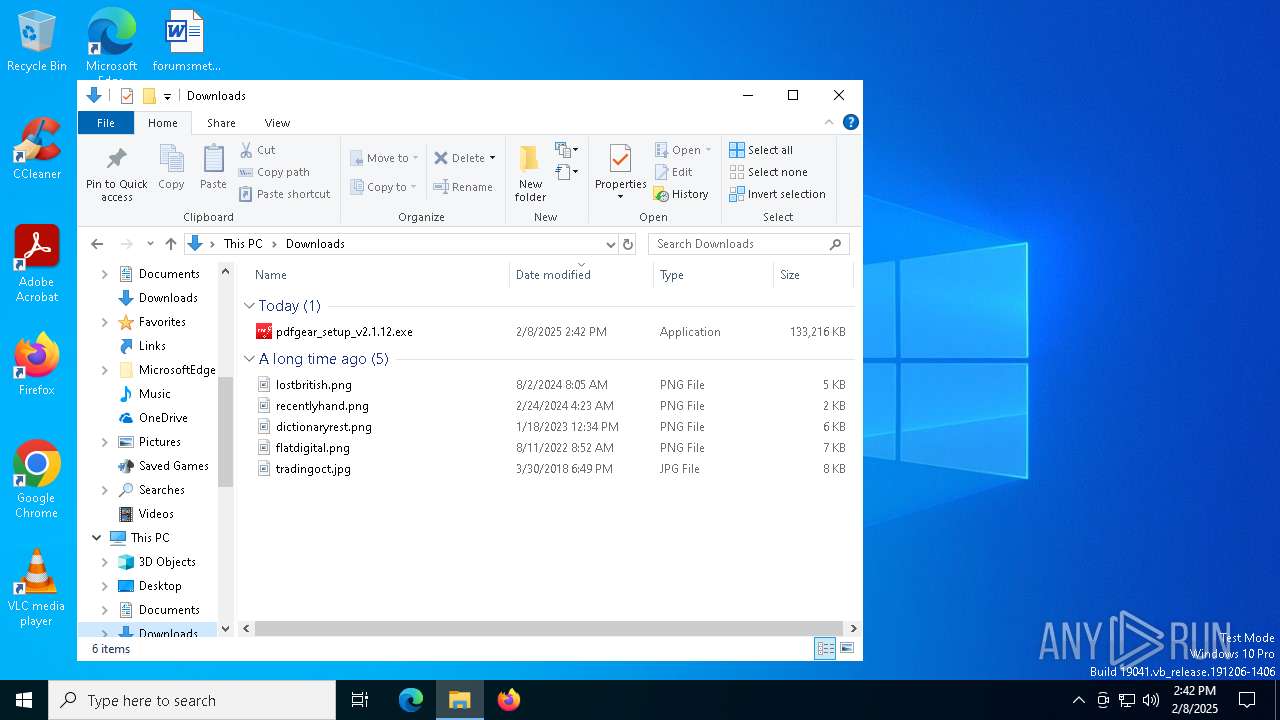Refresh the Downloads folder view

tap(628, 244)
